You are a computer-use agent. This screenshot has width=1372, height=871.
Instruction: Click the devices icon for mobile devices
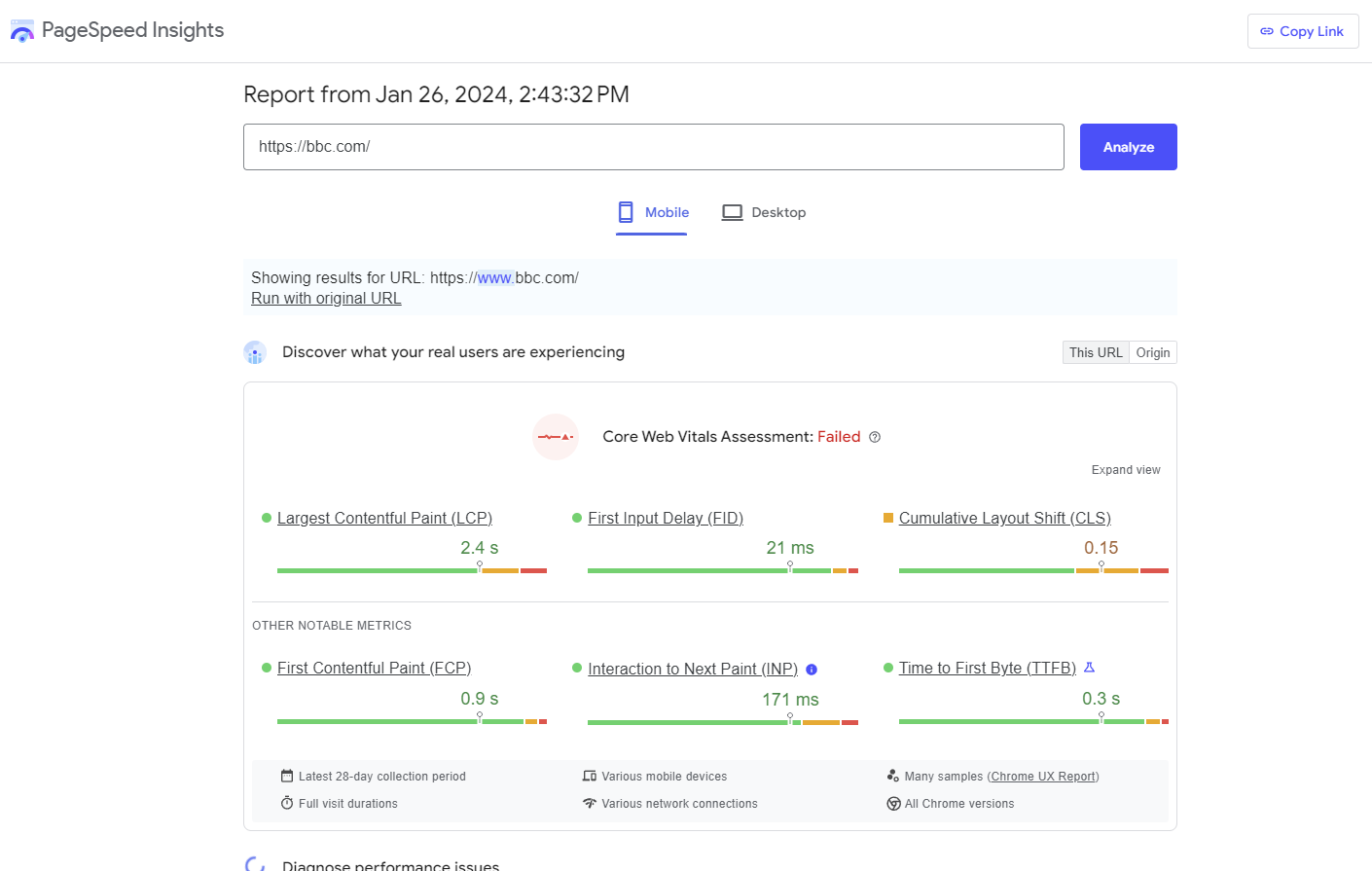pos(590,776)
